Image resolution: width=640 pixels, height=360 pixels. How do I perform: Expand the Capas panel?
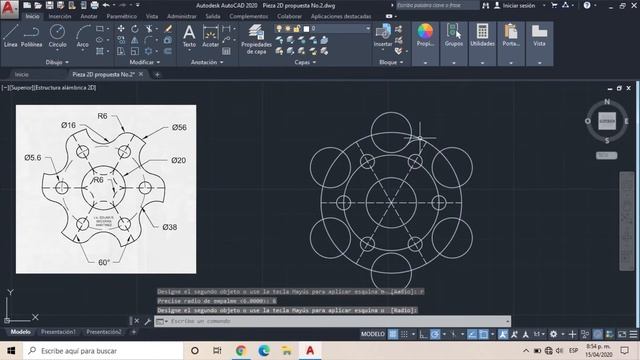coord(305,62)
